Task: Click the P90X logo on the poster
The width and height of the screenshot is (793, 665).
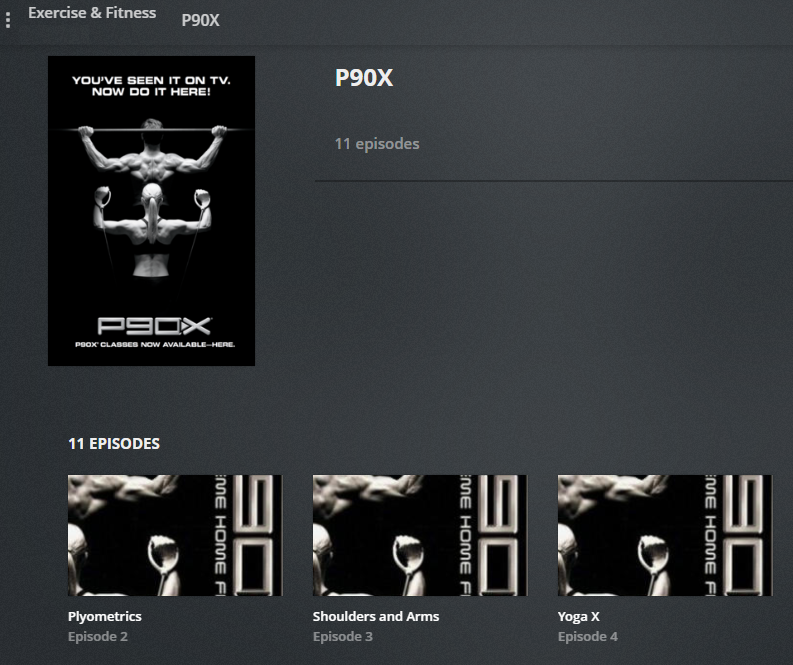Action: click(154, 326)
